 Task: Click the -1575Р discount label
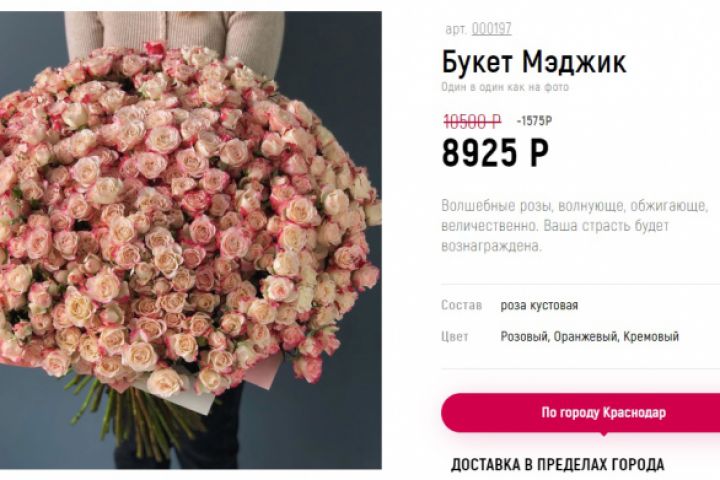pyautogui.click(x=534, y=121)
